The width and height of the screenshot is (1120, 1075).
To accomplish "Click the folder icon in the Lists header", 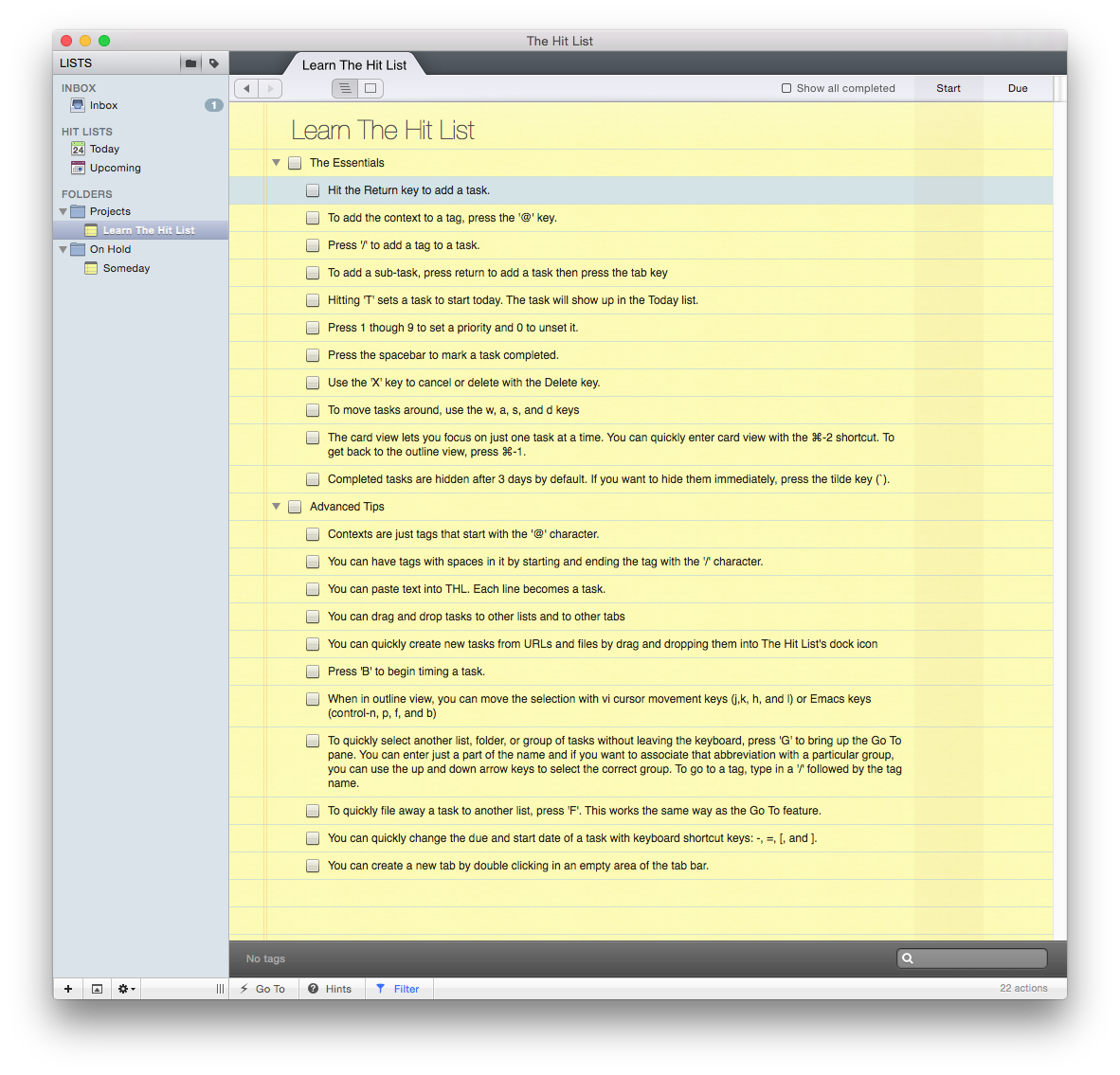I will pyautogui.click(x=190, y=63).
